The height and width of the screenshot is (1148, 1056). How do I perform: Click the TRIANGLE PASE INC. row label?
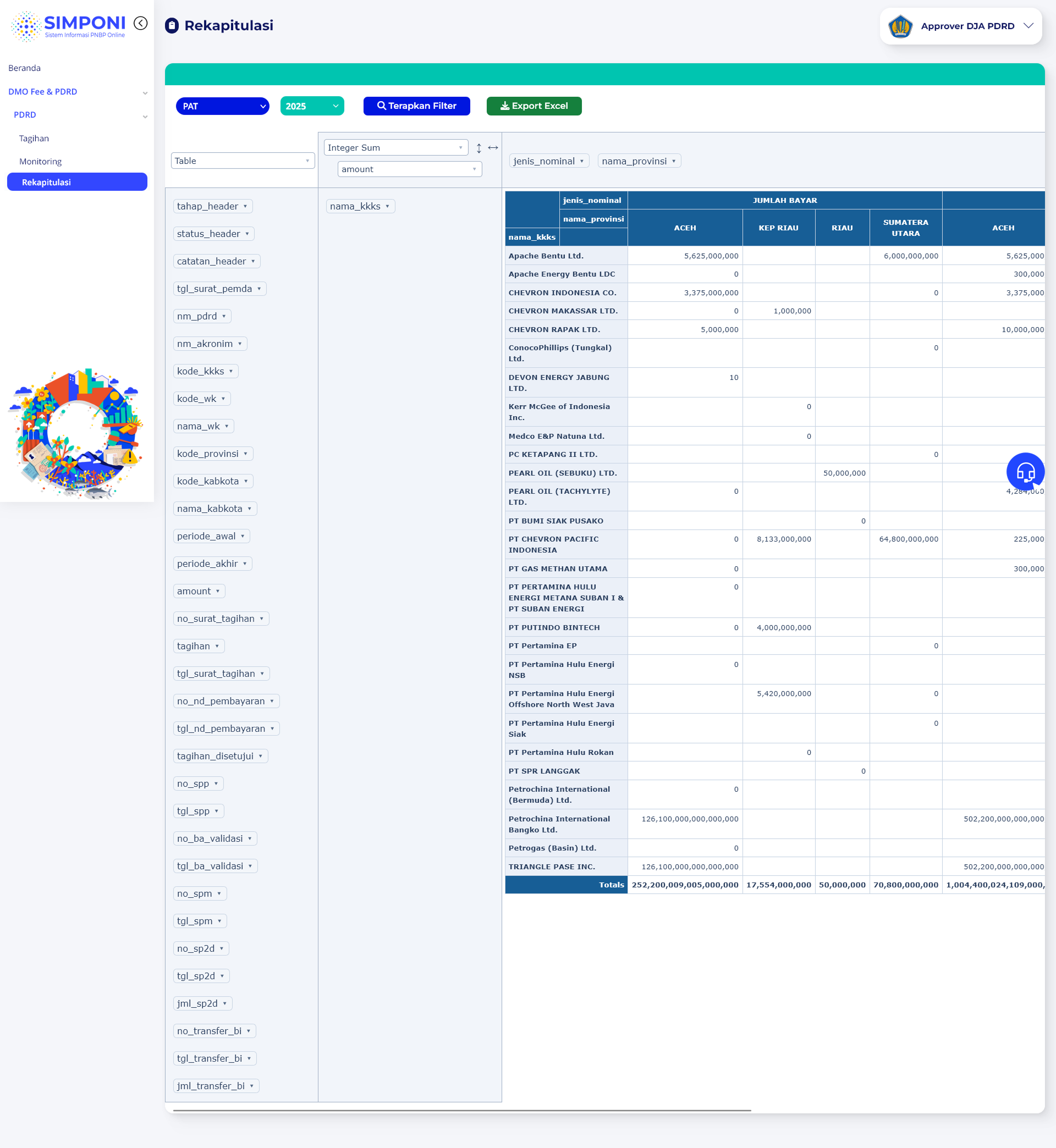click(566, 866)
